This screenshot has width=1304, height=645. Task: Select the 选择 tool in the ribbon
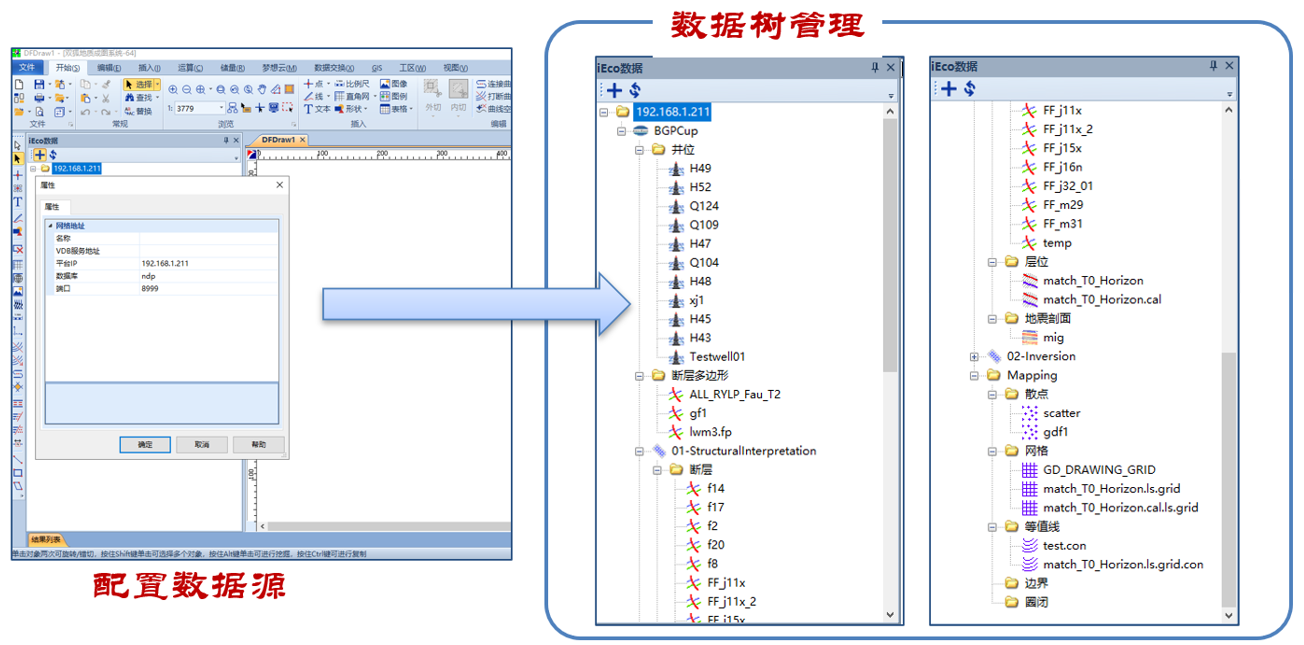(141, 85)
